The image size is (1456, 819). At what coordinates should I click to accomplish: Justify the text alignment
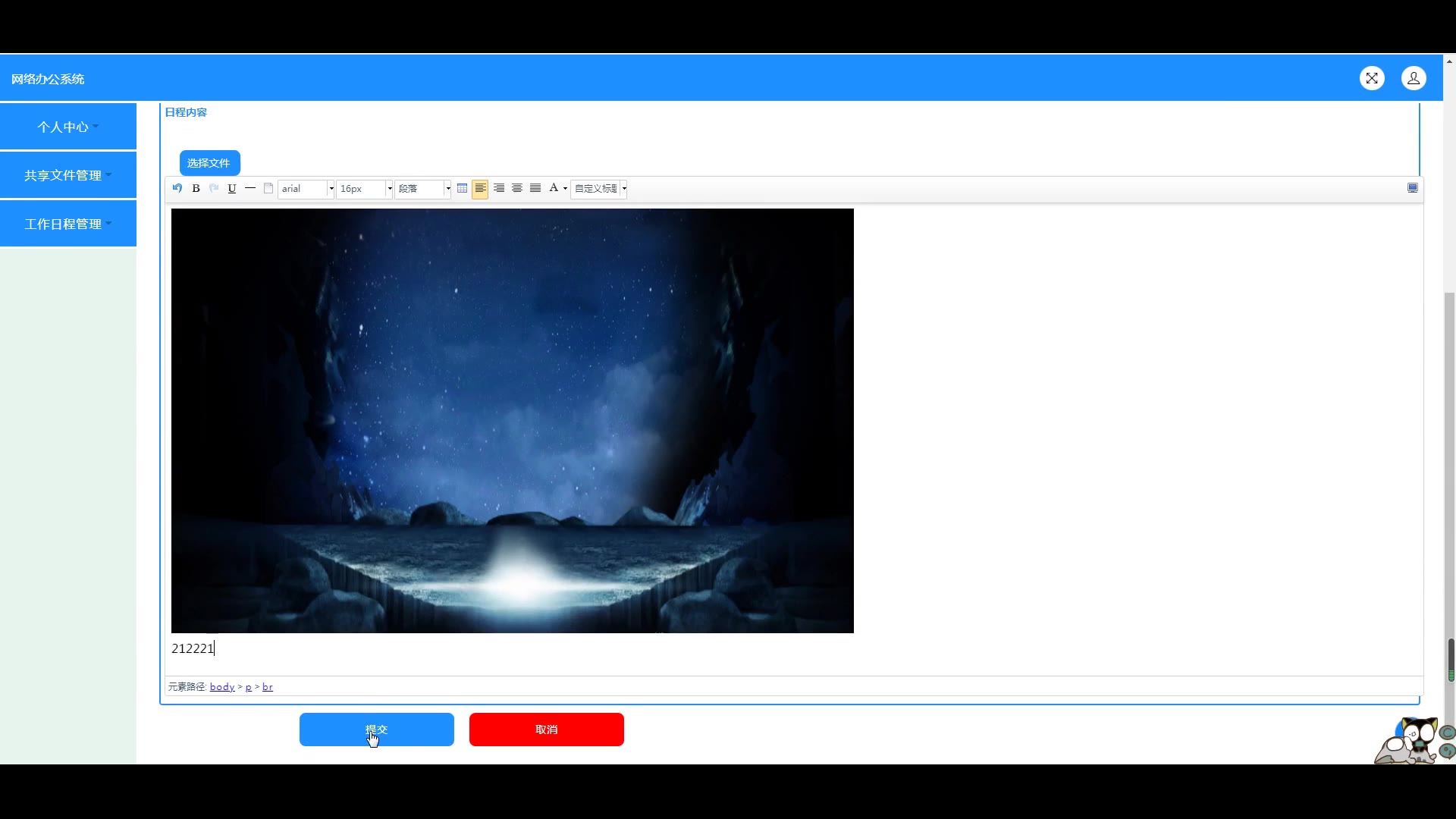(535, 188)
